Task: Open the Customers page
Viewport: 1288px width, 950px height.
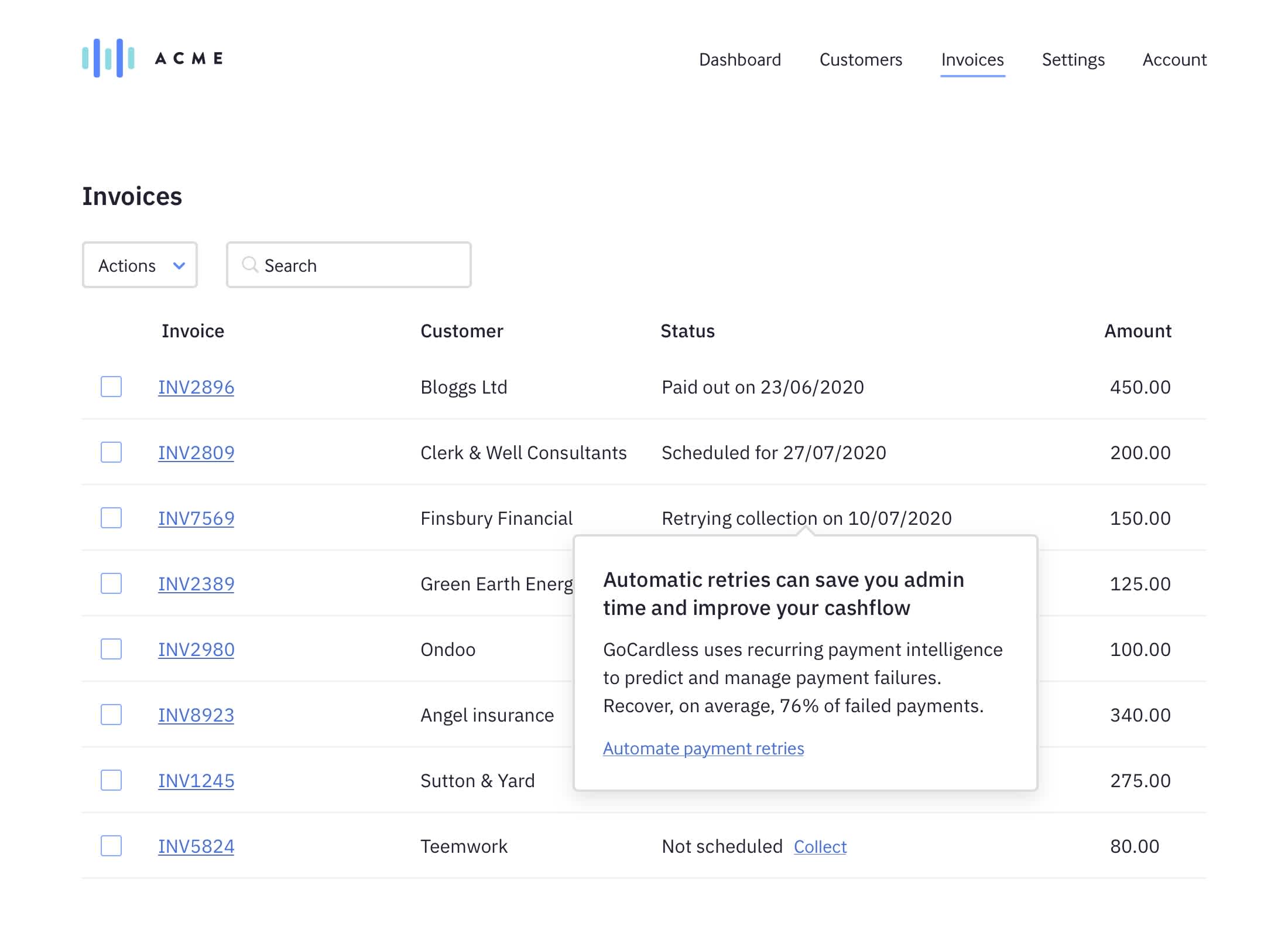Action: [x=861, y=60]
